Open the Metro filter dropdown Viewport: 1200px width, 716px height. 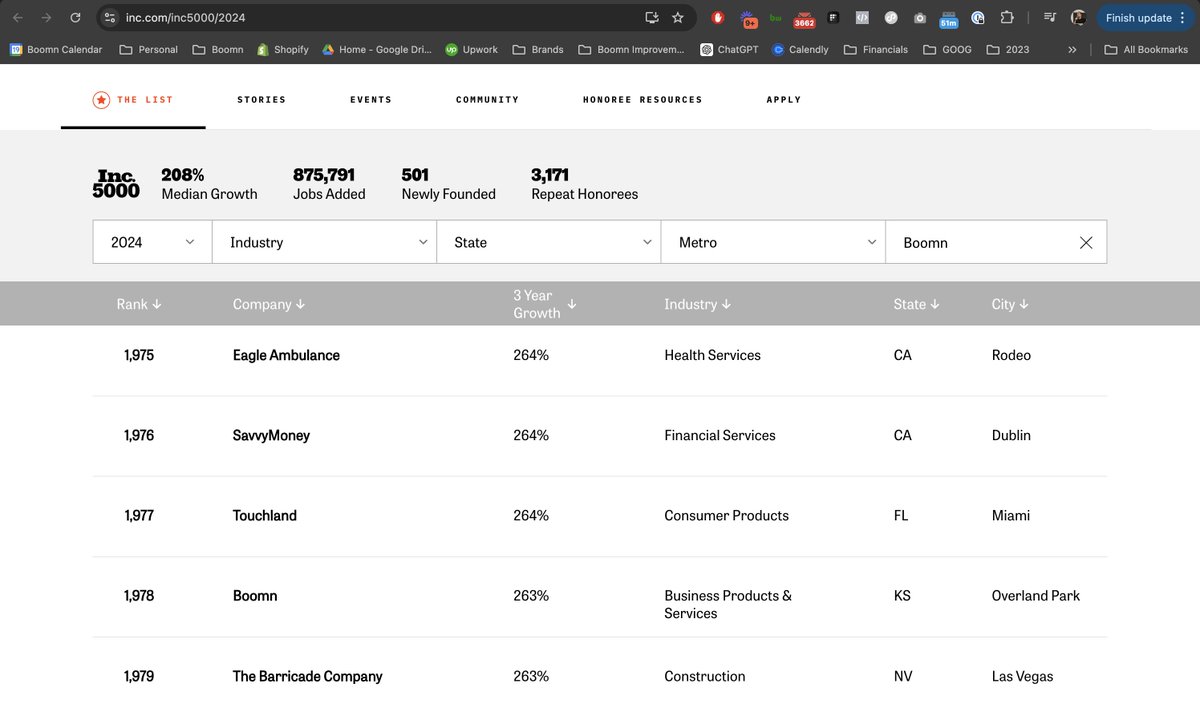(773, 242)
